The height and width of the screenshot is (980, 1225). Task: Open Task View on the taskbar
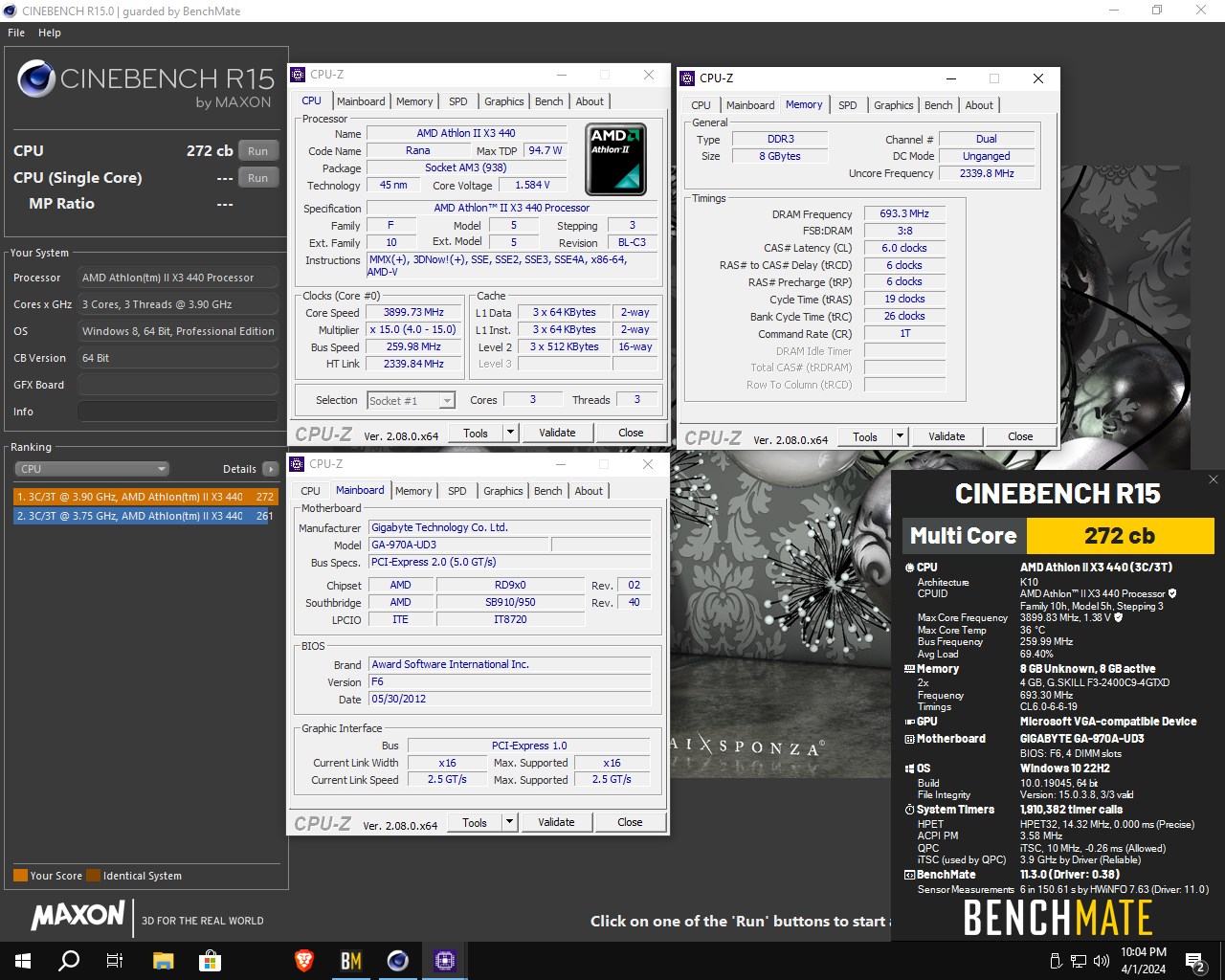click(x=115, y=961)
